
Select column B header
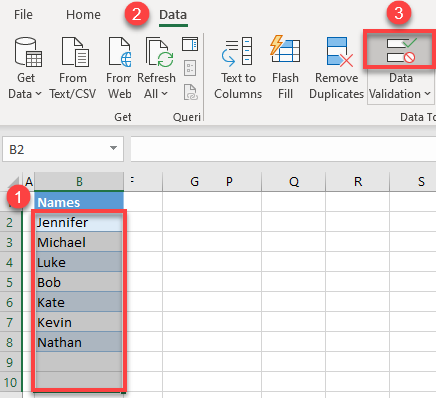pos(79,182)
